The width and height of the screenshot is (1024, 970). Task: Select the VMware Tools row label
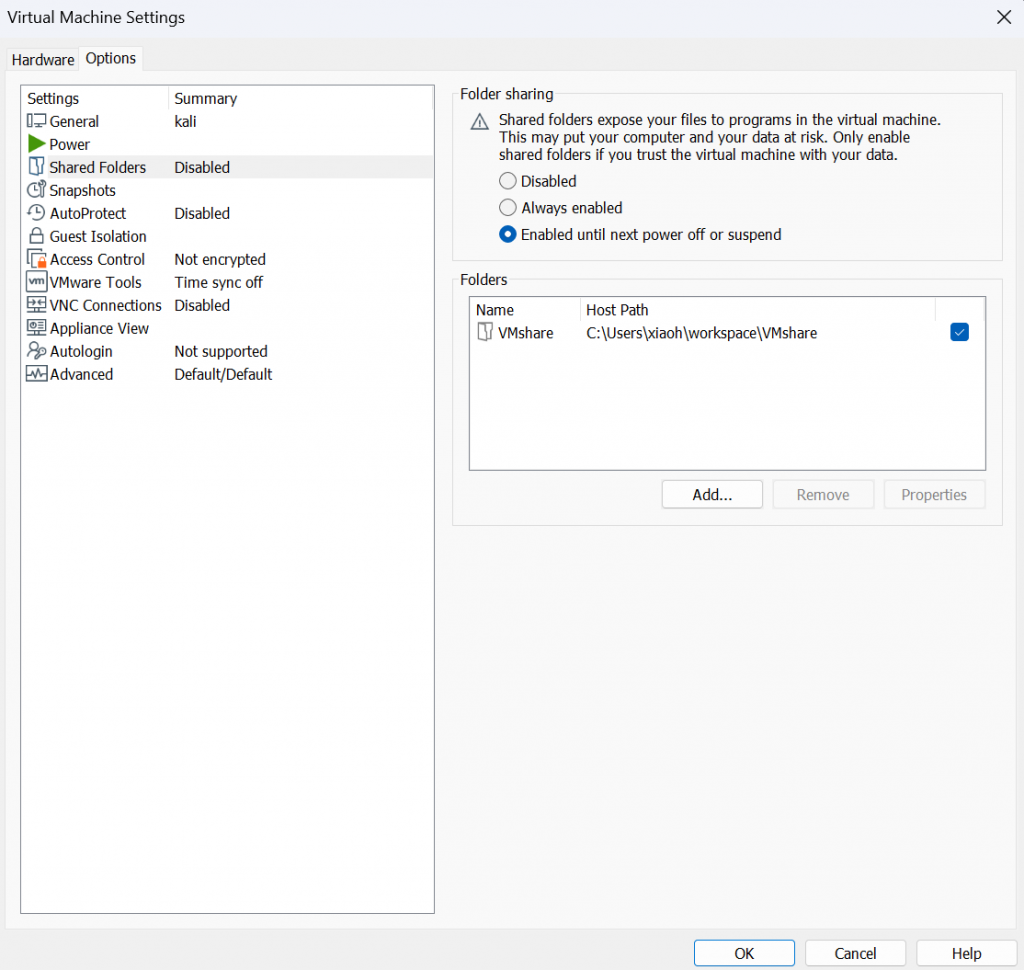pos(95,282)
